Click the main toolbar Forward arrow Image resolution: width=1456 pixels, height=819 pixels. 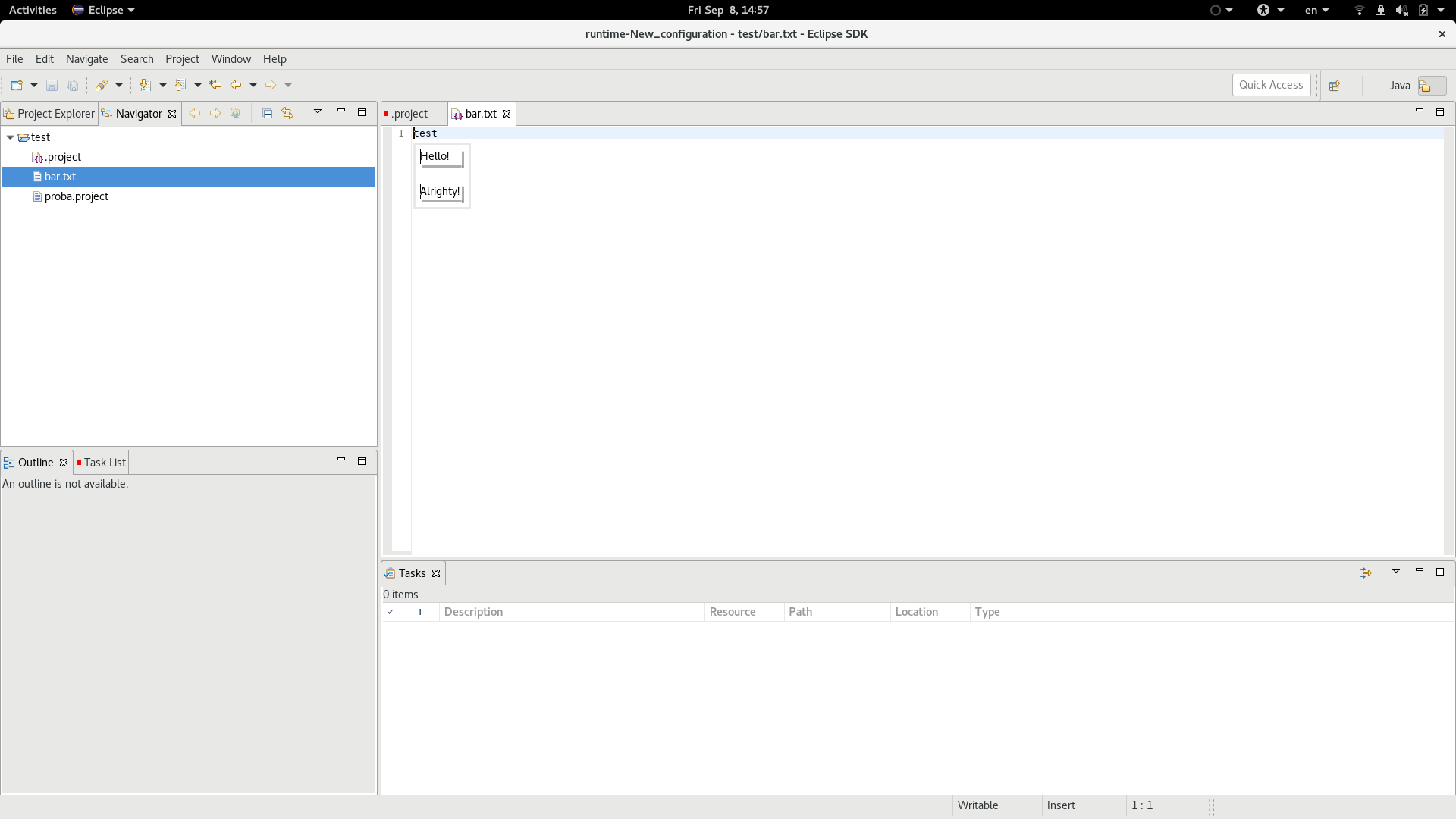(271, 85)
